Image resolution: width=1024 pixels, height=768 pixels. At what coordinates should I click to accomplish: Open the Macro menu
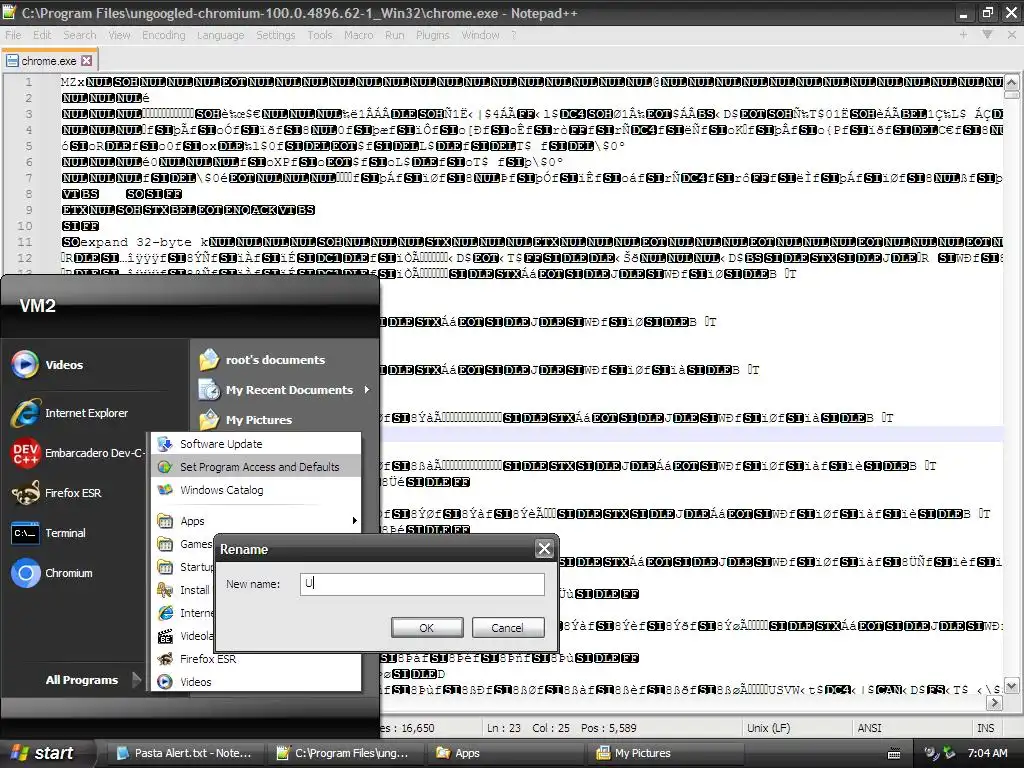click(359, 35)
